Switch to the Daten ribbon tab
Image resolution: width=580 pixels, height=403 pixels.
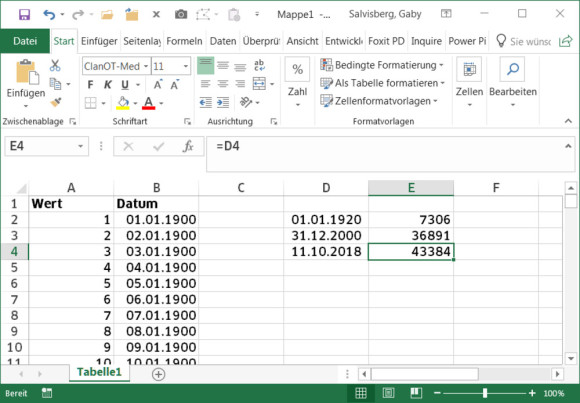point(223,41)
